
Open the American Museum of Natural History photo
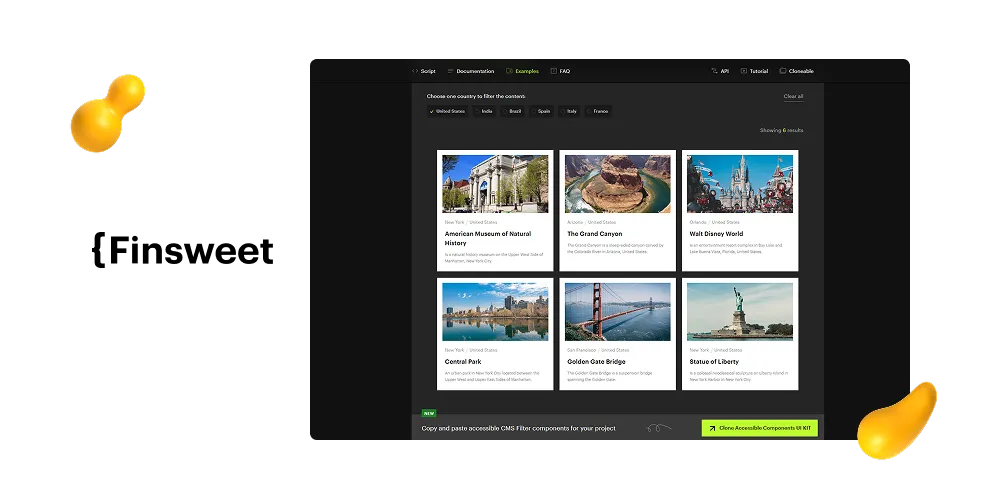[495, 184]
